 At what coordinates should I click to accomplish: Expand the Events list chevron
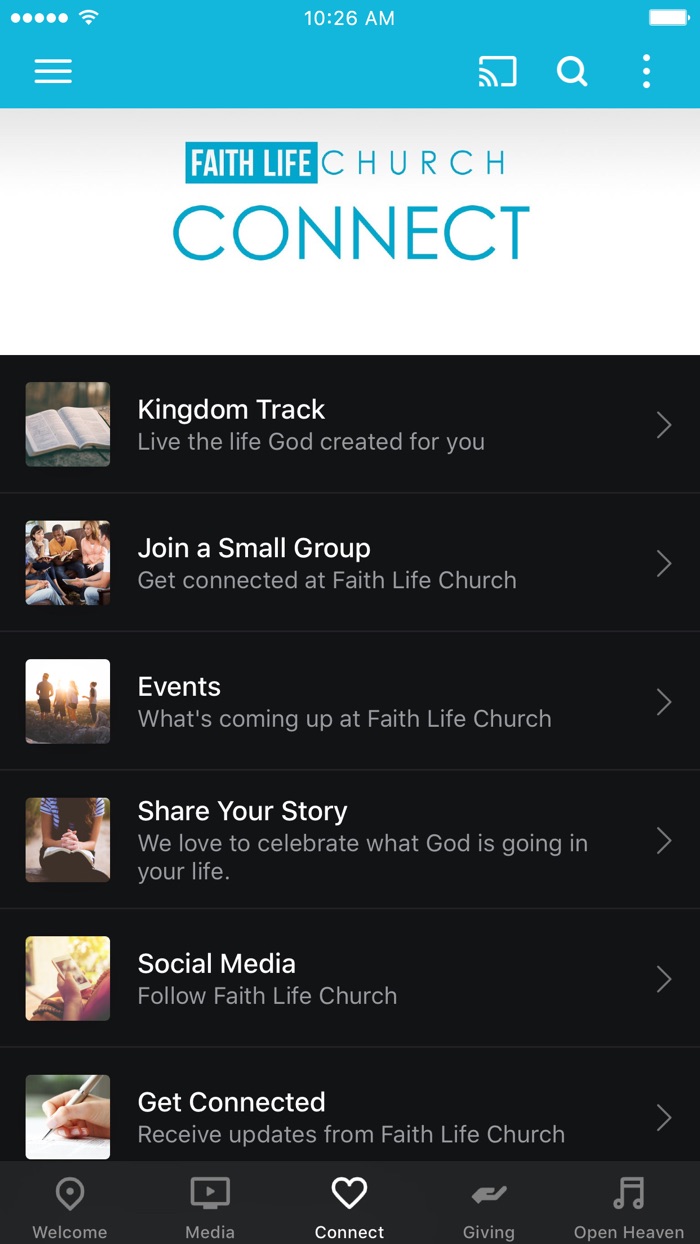(664, 701)
